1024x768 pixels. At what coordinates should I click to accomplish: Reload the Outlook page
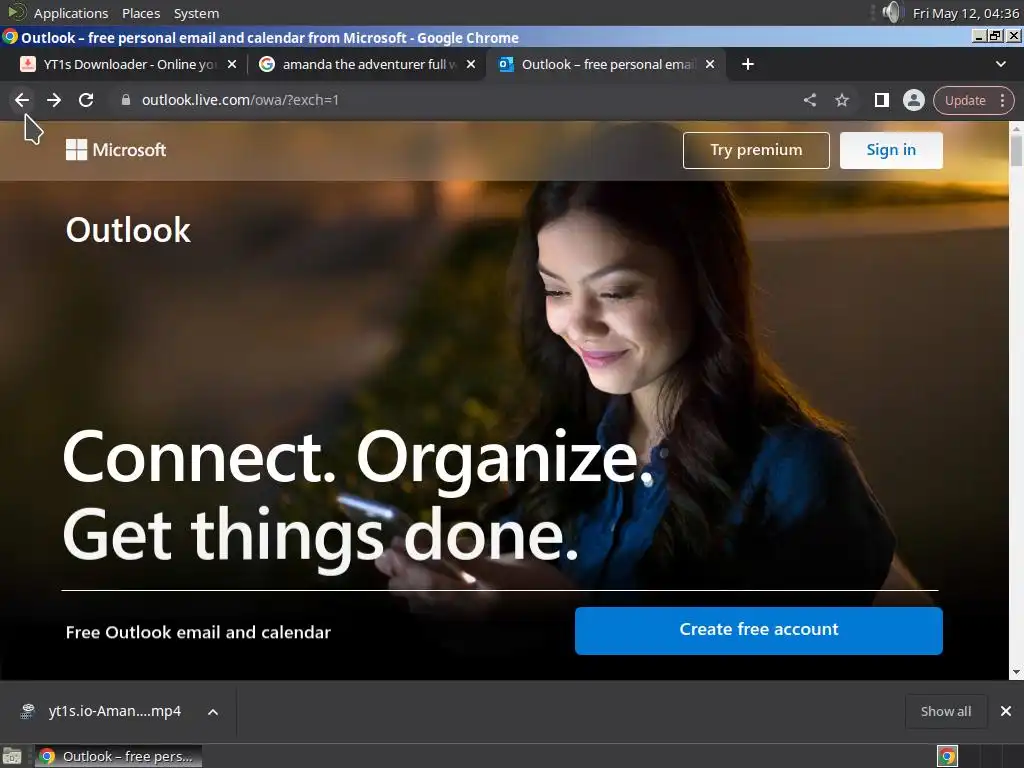point(86,100)
